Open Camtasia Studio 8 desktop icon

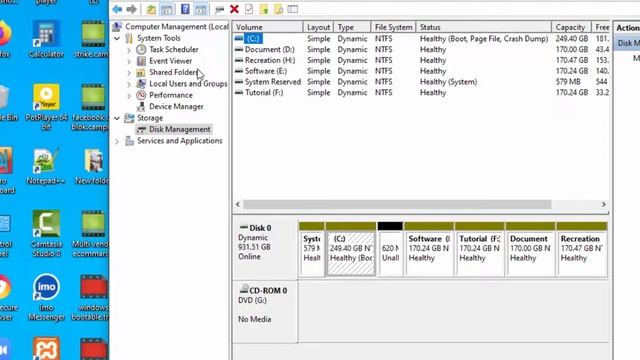[x=46, y=234]
